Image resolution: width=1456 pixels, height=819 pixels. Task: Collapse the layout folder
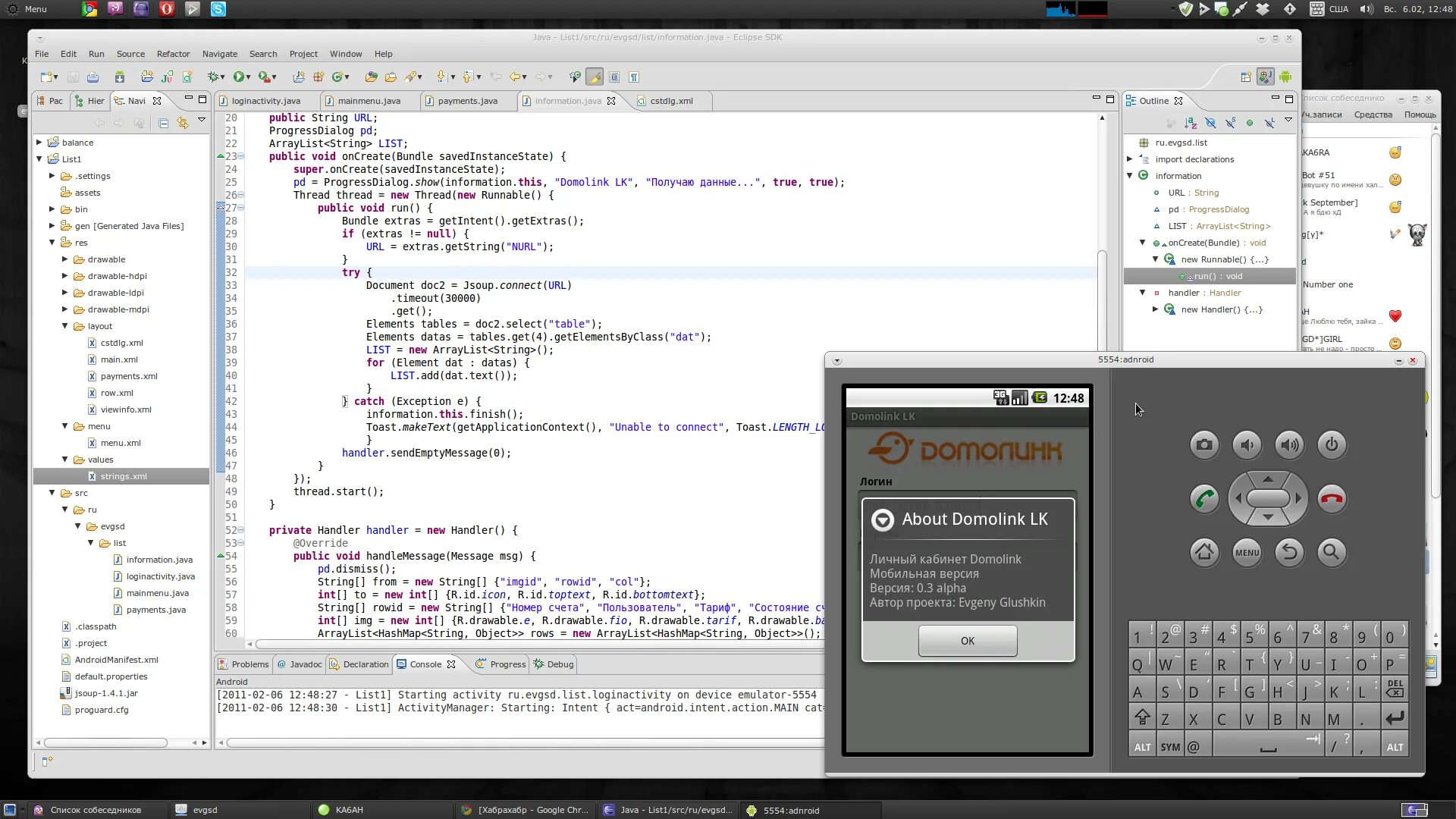[x=65, y=326]
